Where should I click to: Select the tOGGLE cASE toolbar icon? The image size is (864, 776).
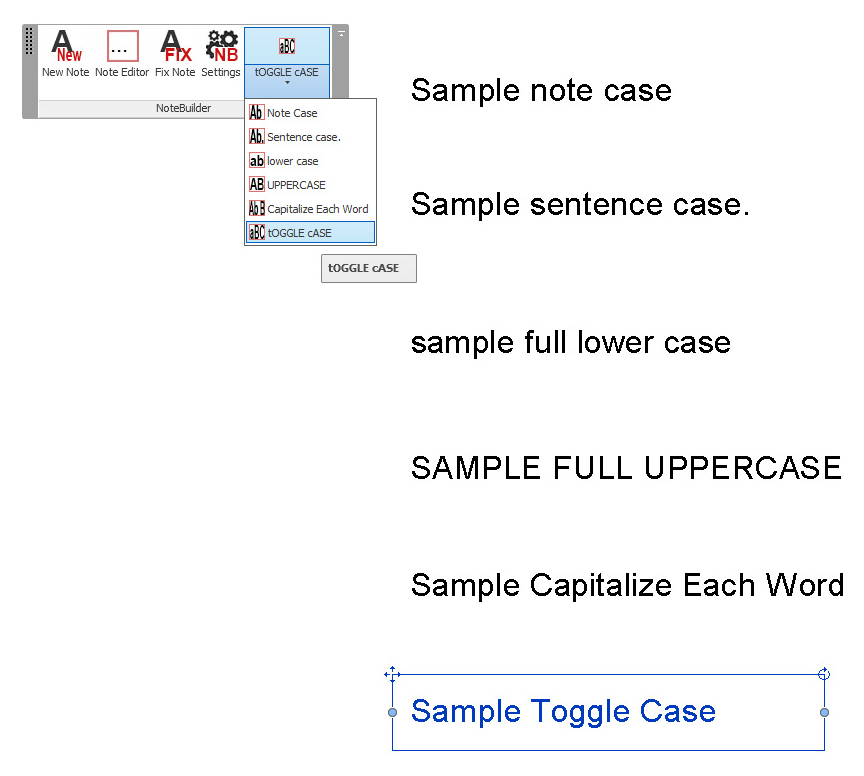(x=286, y=45)
